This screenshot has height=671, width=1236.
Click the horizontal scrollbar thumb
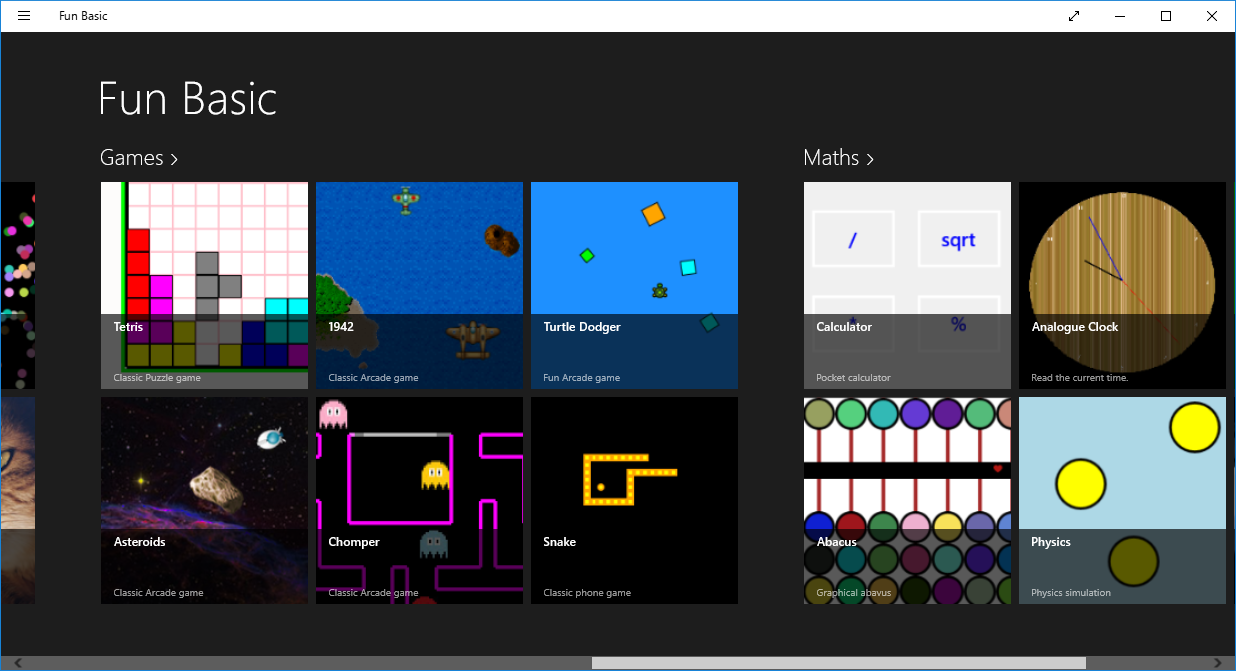pyautogui.click(x=838, y=663)
